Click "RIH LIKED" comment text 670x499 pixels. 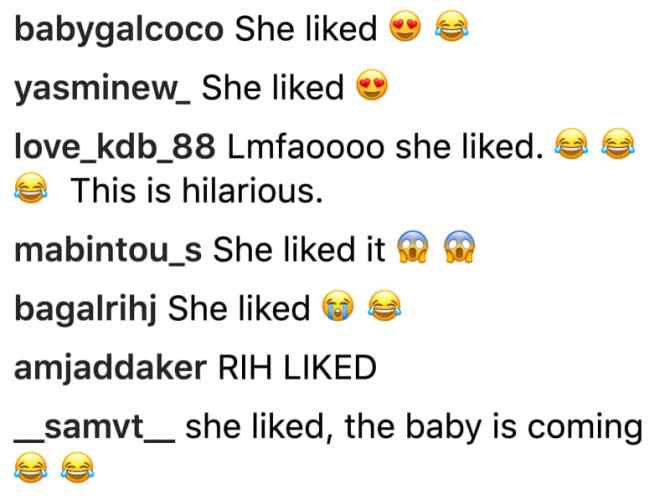point(297,367)
